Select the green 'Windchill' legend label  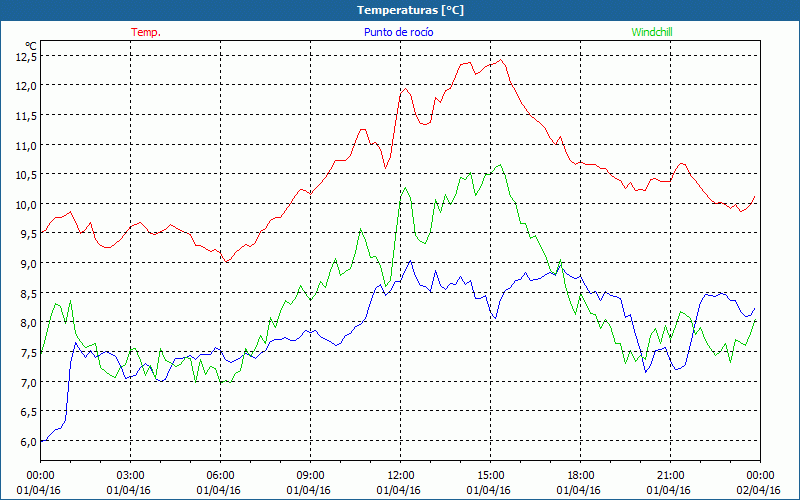pyautogui.click(x=652, y=32)
